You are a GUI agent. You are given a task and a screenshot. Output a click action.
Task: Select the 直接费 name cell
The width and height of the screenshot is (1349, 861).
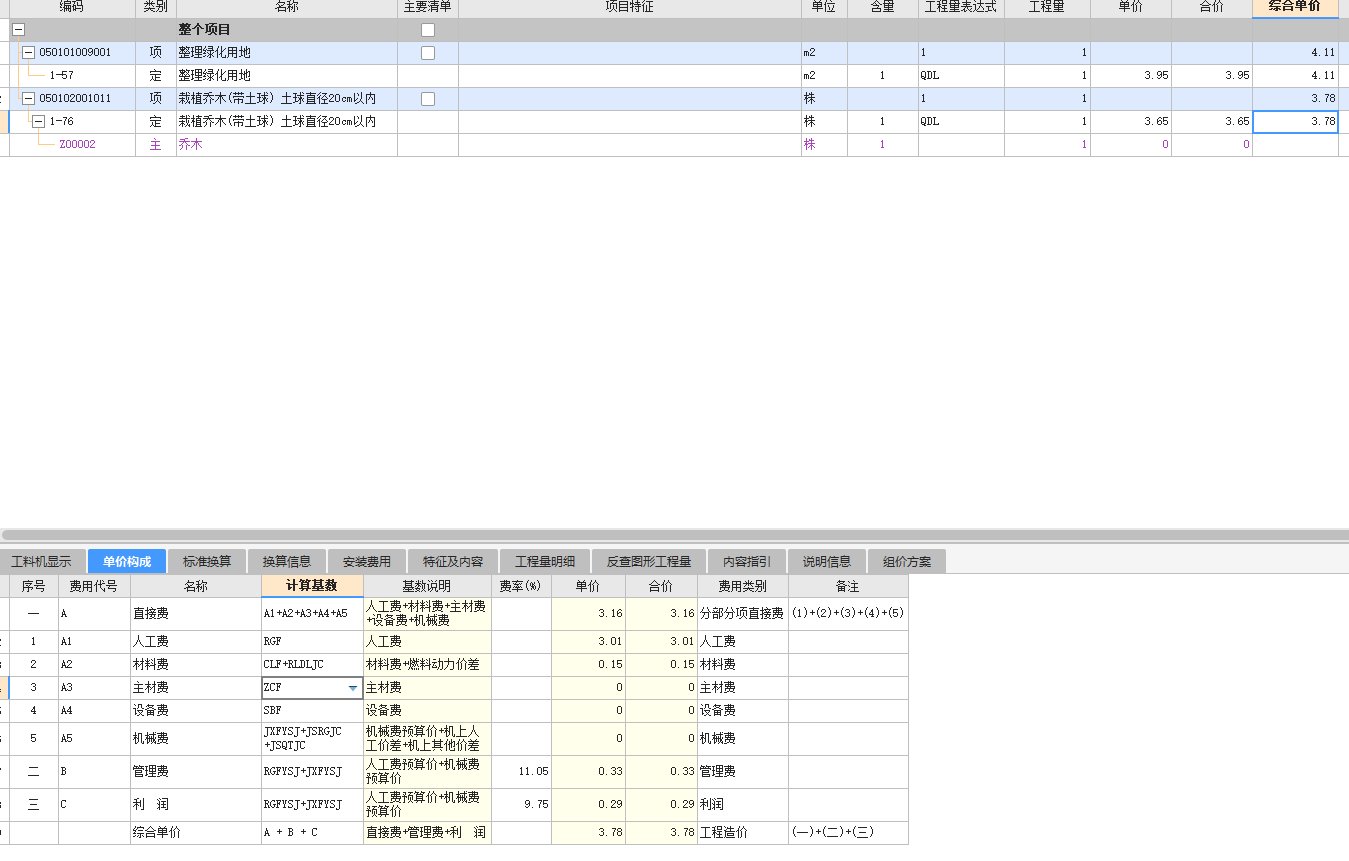click(x=196, y=614)
